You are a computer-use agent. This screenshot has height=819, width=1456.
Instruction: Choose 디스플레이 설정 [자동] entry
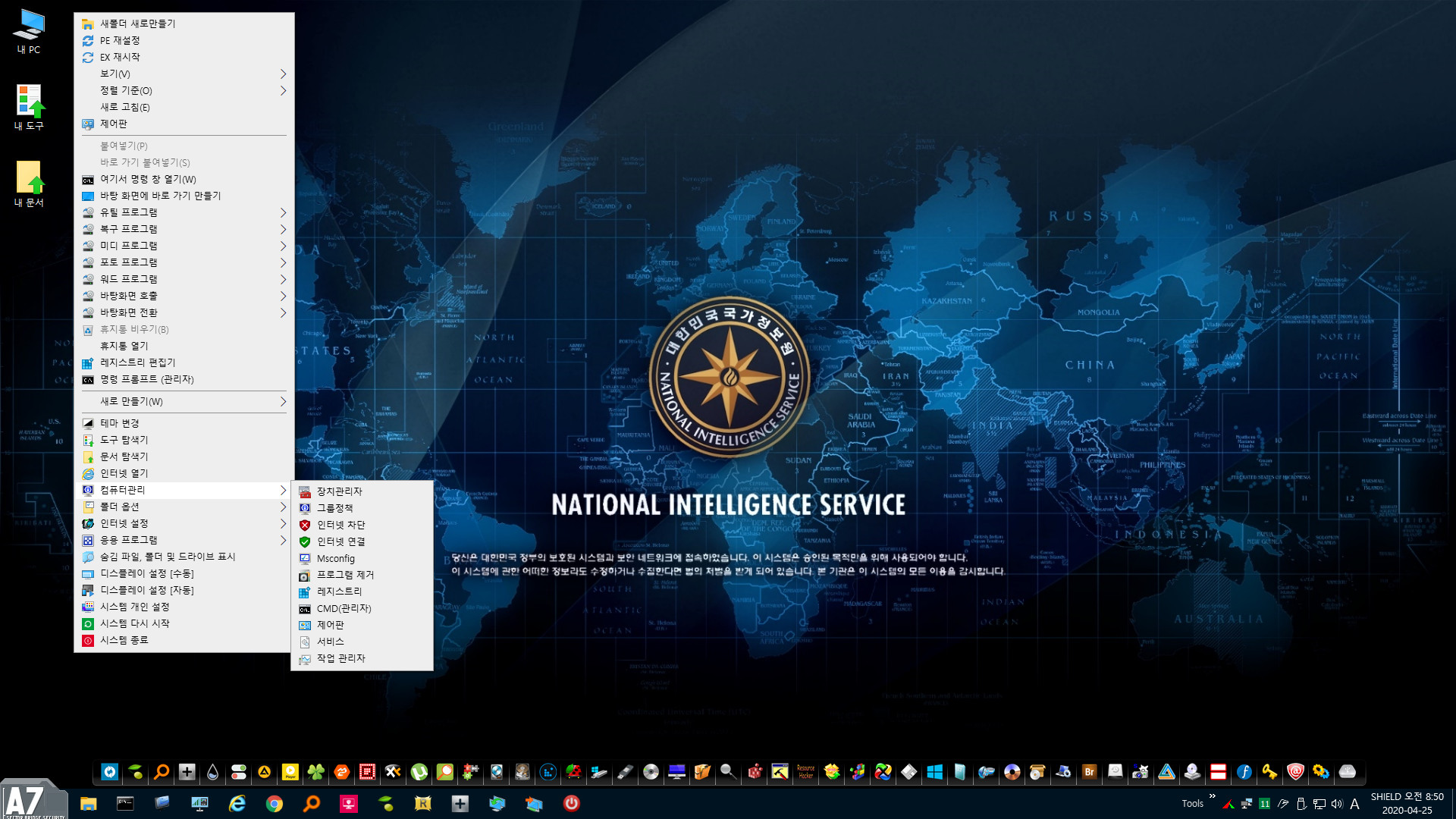(x=184, y=590)
